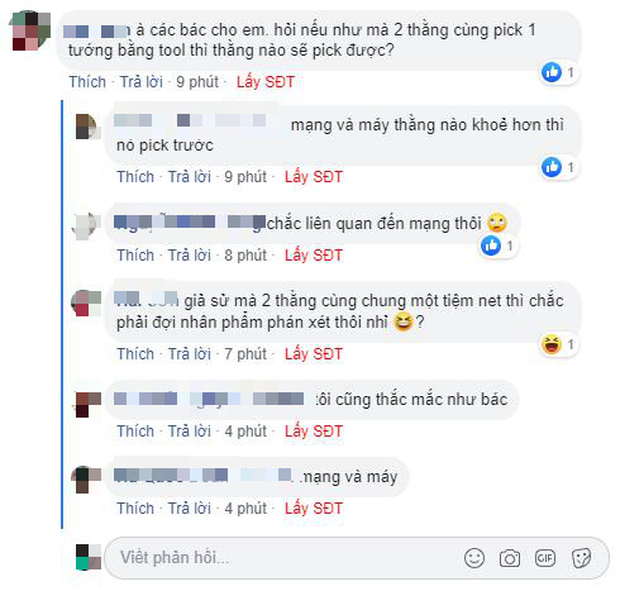
Task: View like reaction on the top comment
Action: pyautogui.click(x=559, y=72)
